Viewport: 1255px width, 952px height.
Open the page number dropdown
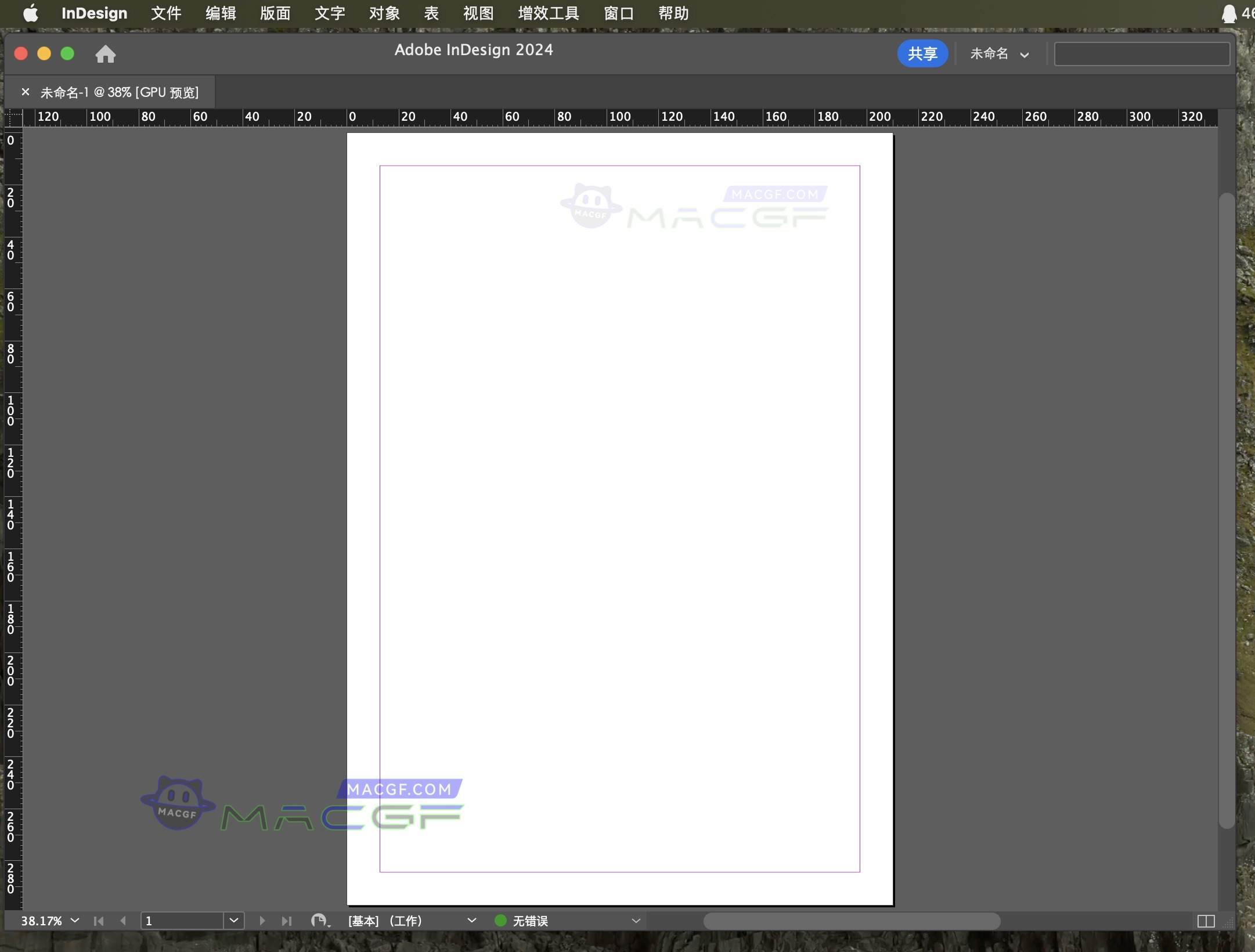(x=234, y=921)
